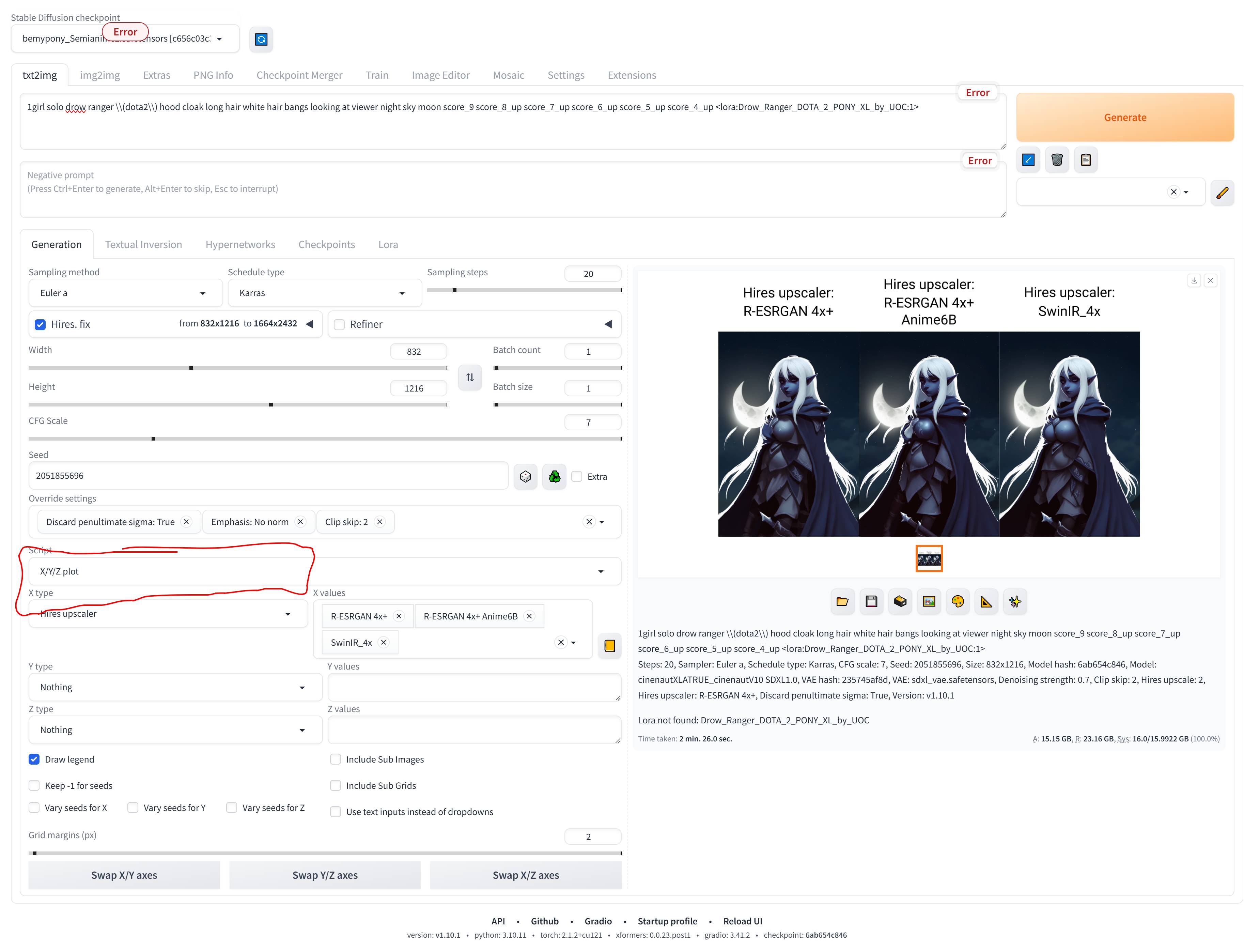Viewport: 1244px width, 952px height.
Task: Click the yellow fill X values icon
Action: pos(609,646)
